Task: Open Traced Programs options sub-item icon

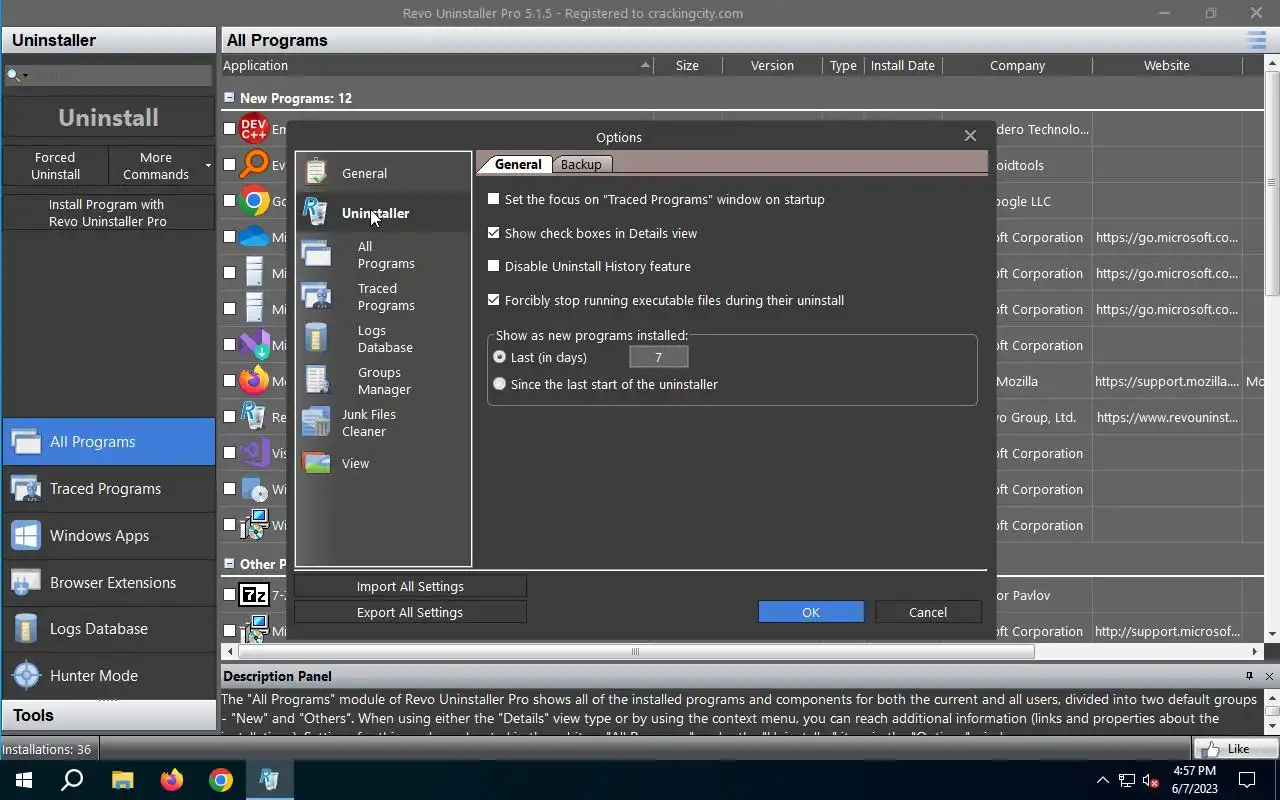Action: tap(316, 296)
